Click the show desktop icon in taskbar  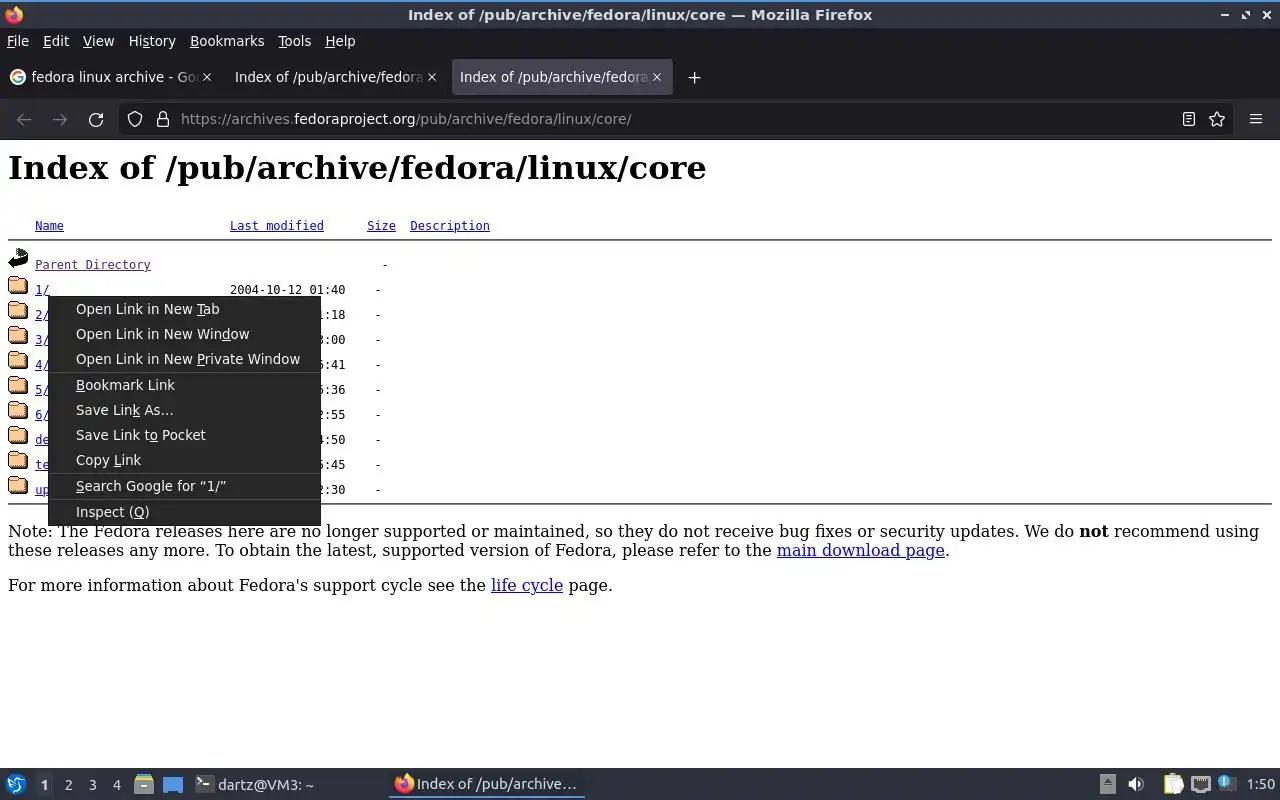tap(173, 784)
